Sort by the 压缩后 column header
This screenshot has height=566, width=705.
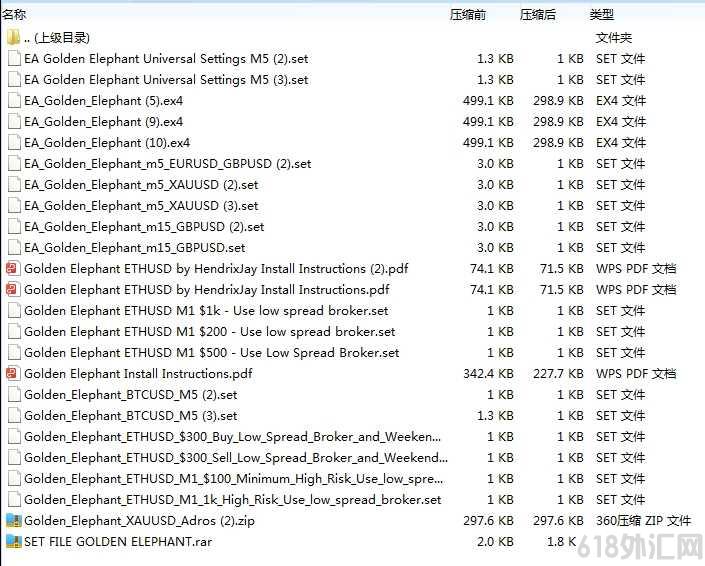pos(538,15)
